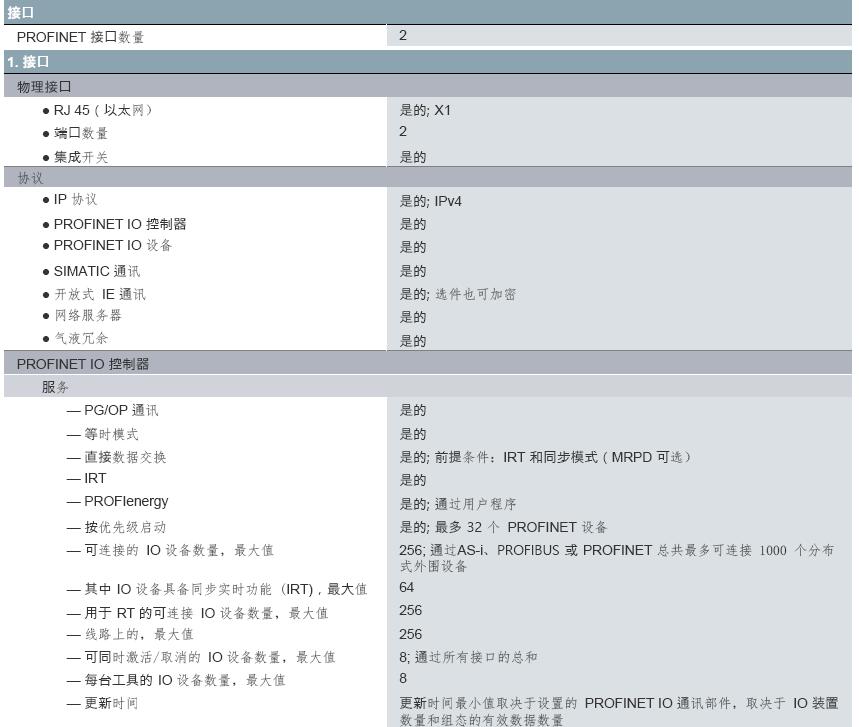Click the "协议" subsection header
The height and width of the screenshot is (727, 859).
428,178
